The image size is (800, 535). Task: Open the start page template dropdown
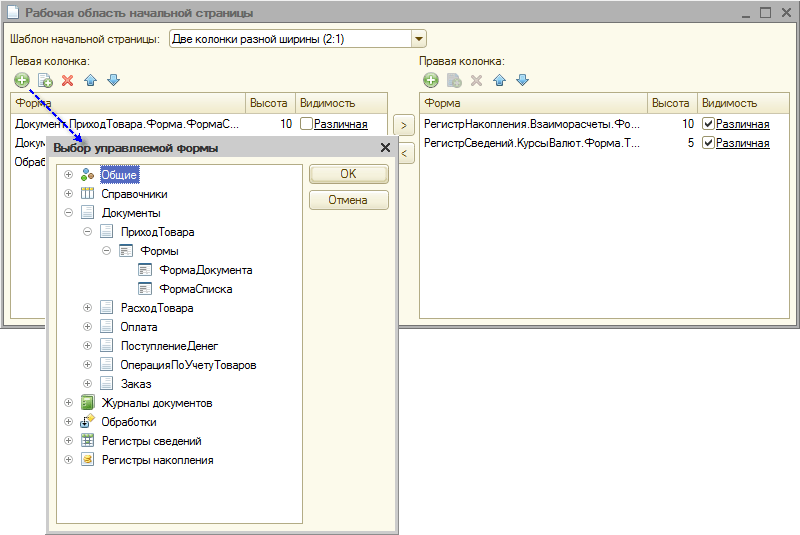419,39
